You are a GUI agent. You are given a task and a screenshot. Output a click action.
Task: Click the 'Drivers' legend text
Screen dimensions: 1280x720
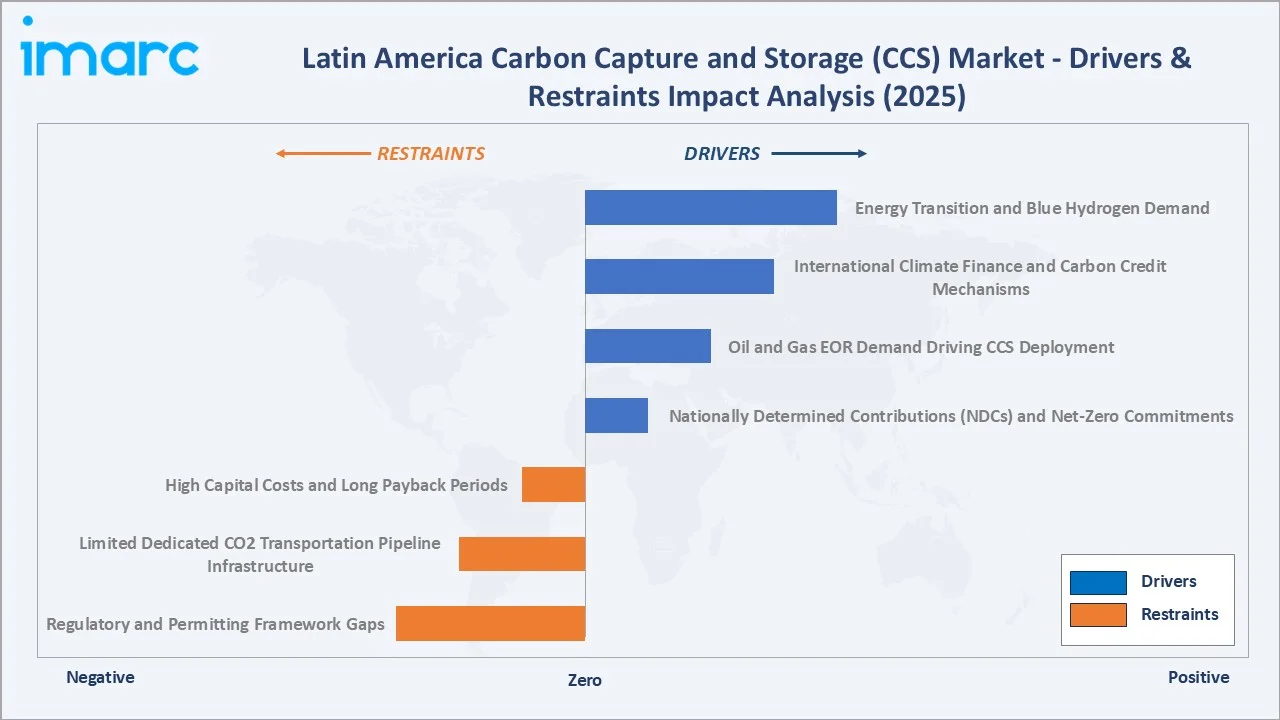[1168, 581]
